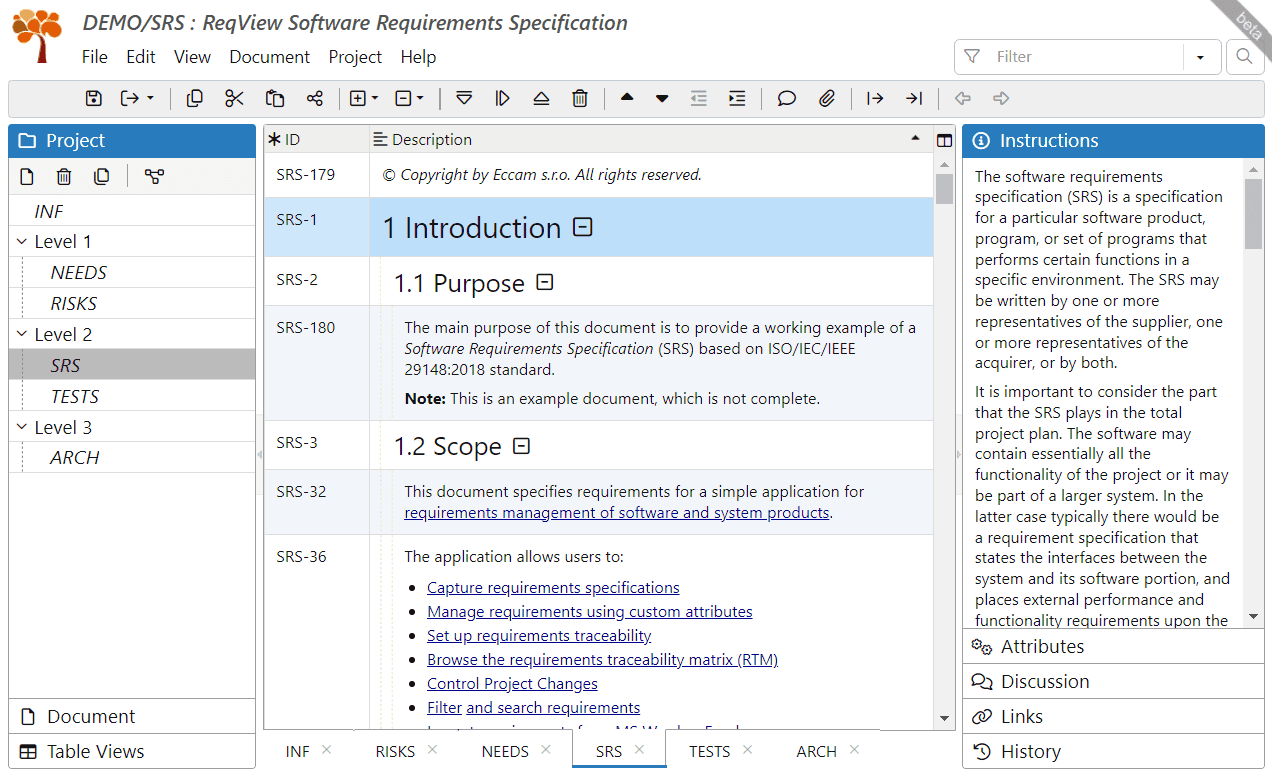
Task: Open the 'Control Project Changes' link
Action: click(x=512, y=684)
